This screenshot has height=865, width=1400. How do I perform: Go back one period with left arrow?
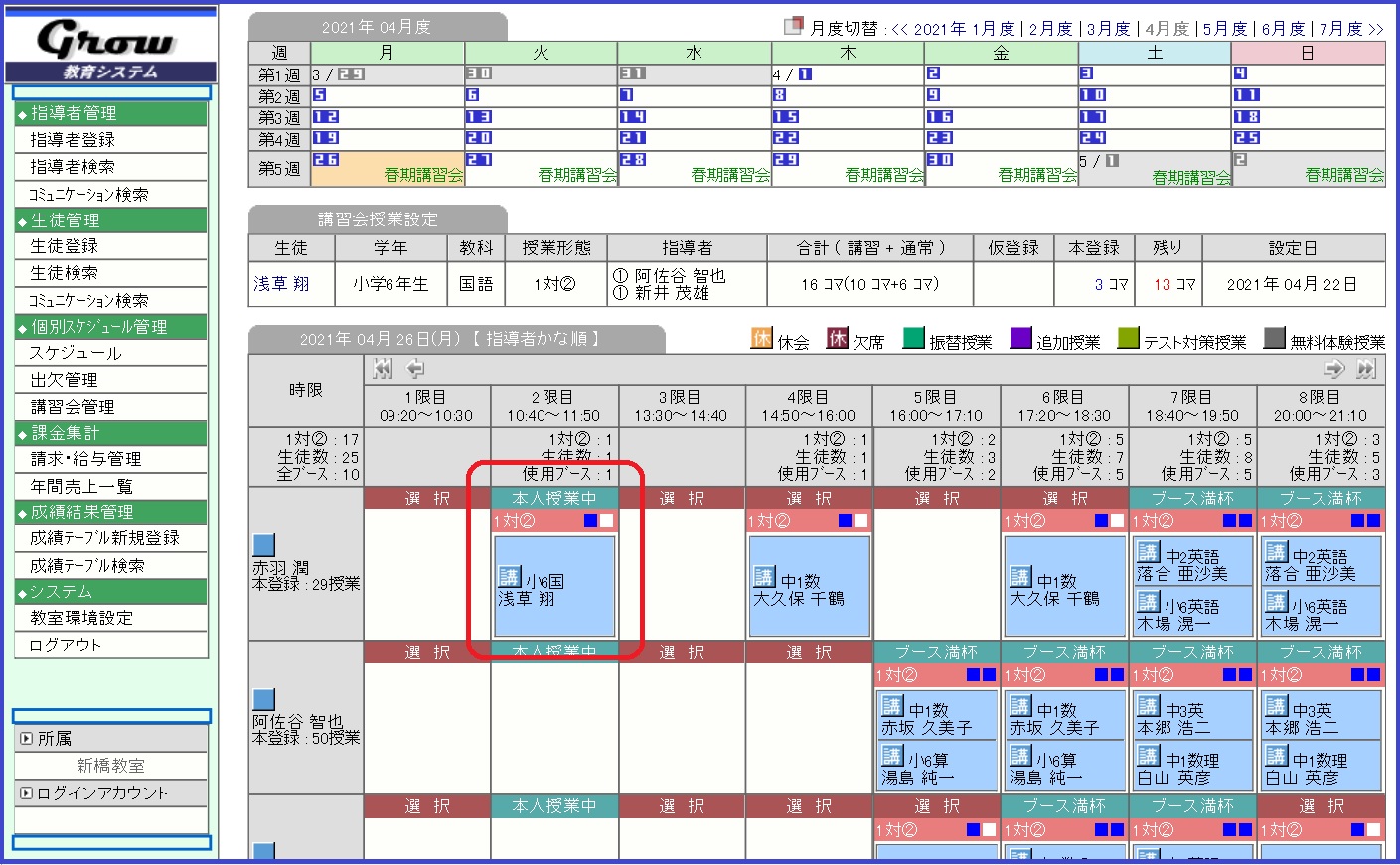tap(415, 369)
